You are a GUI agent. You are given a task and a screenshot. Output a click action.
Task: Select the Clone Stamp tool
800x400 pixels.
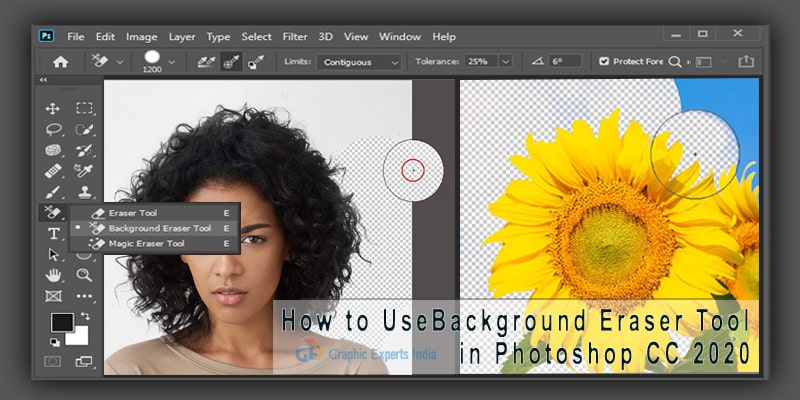coord(84,192)
